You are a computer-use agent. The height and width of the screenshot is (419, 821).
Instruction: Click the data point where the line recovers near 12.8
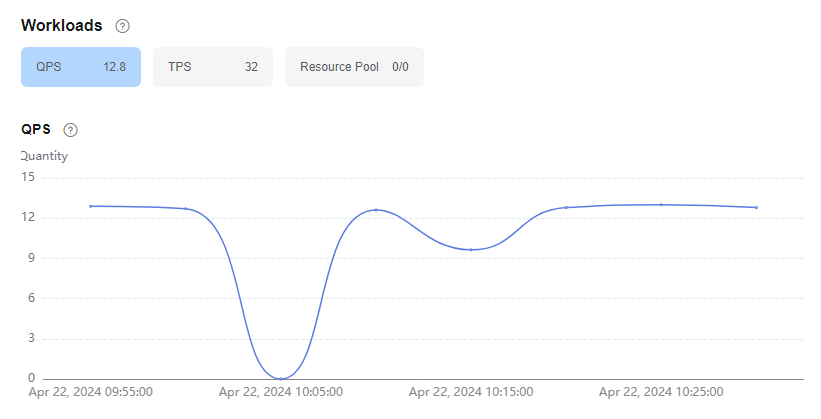click(x=566, y=207)
